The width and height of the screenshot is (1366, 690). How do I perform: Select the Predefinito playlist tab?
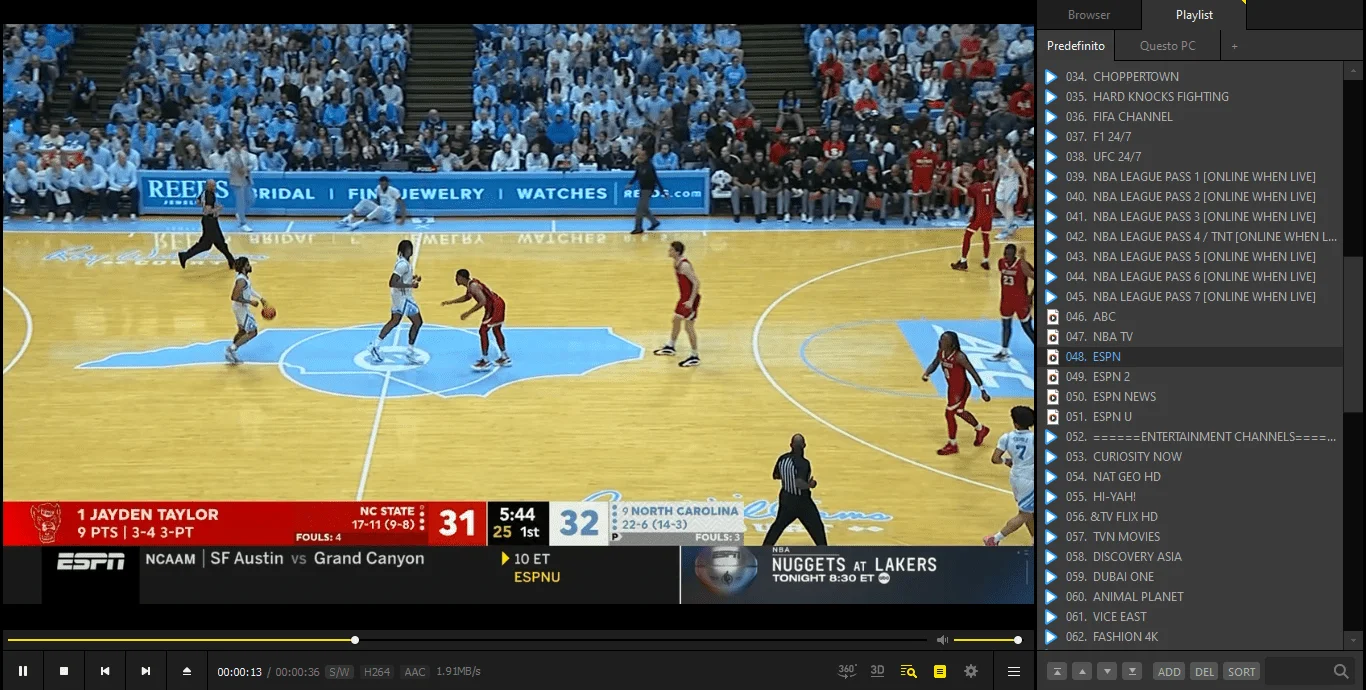tap(1075, 46)
